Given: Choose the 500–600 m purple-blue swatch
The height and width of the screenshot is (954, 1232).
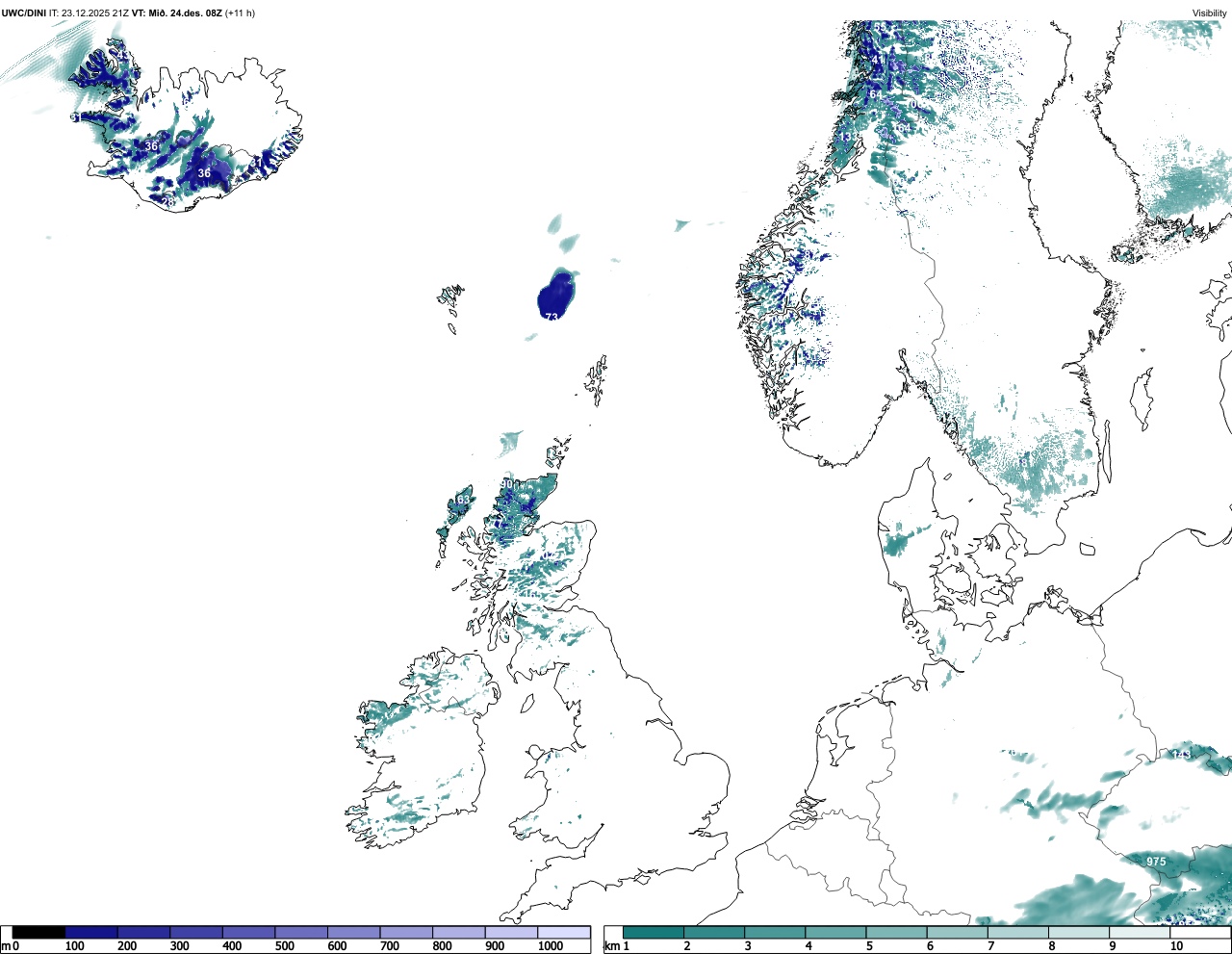Looking at the screenshot, I should point(301,932).
